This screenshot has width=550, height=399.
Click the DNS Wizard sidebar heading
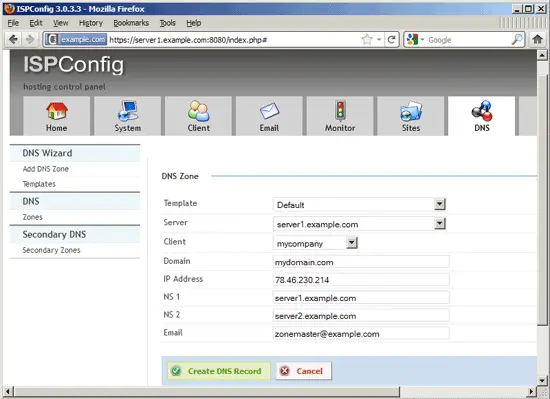[x=47, y=153]
